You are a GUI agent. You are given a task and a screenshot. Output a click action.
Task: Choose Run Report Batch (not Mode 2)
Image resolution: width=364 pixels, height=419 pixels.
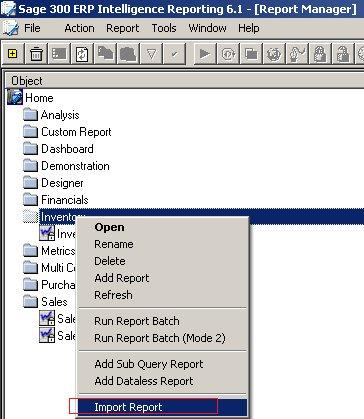[x=163, y=321]
